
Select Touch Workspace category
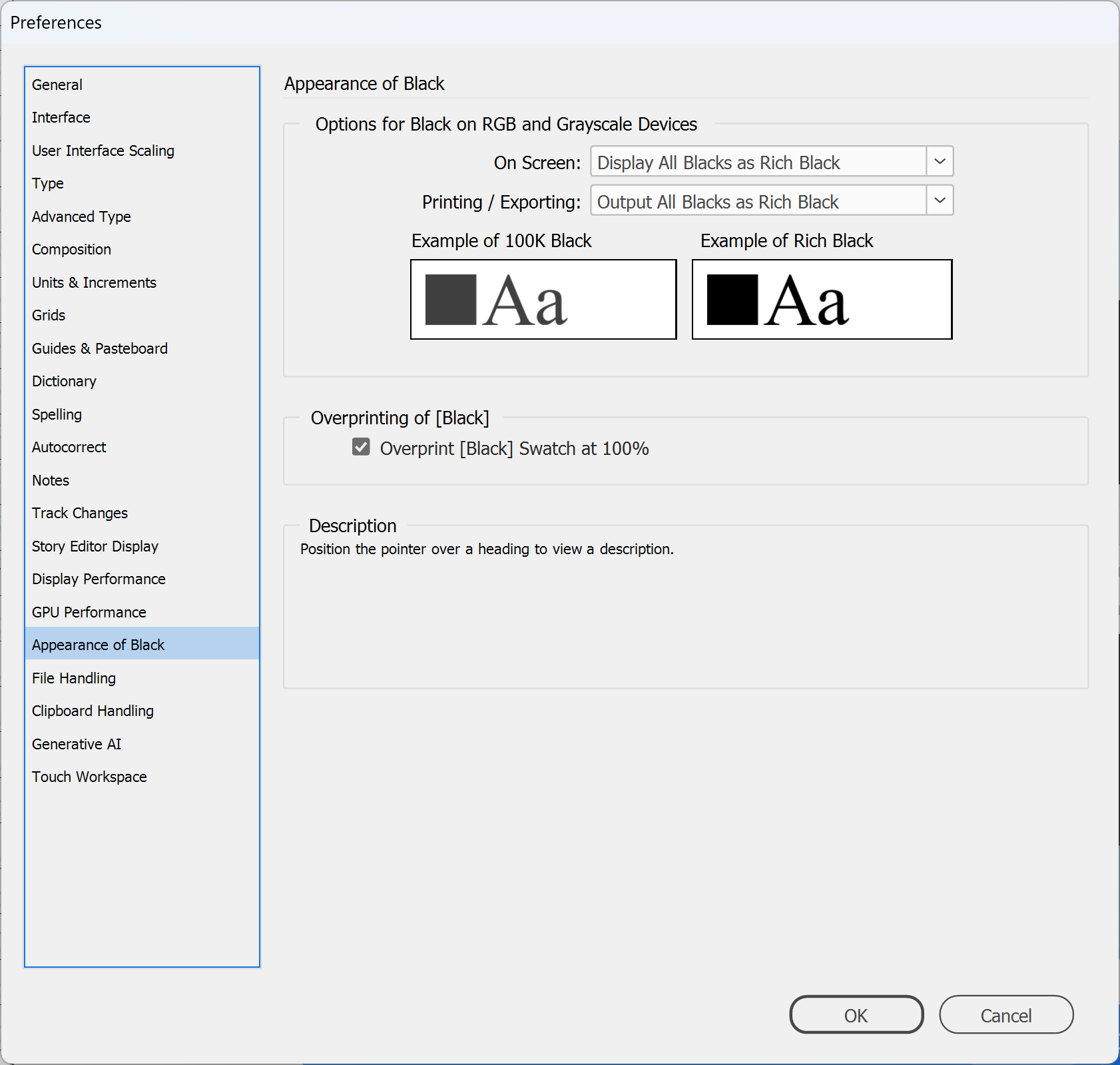pyautogui.click(x=142, y=777)
